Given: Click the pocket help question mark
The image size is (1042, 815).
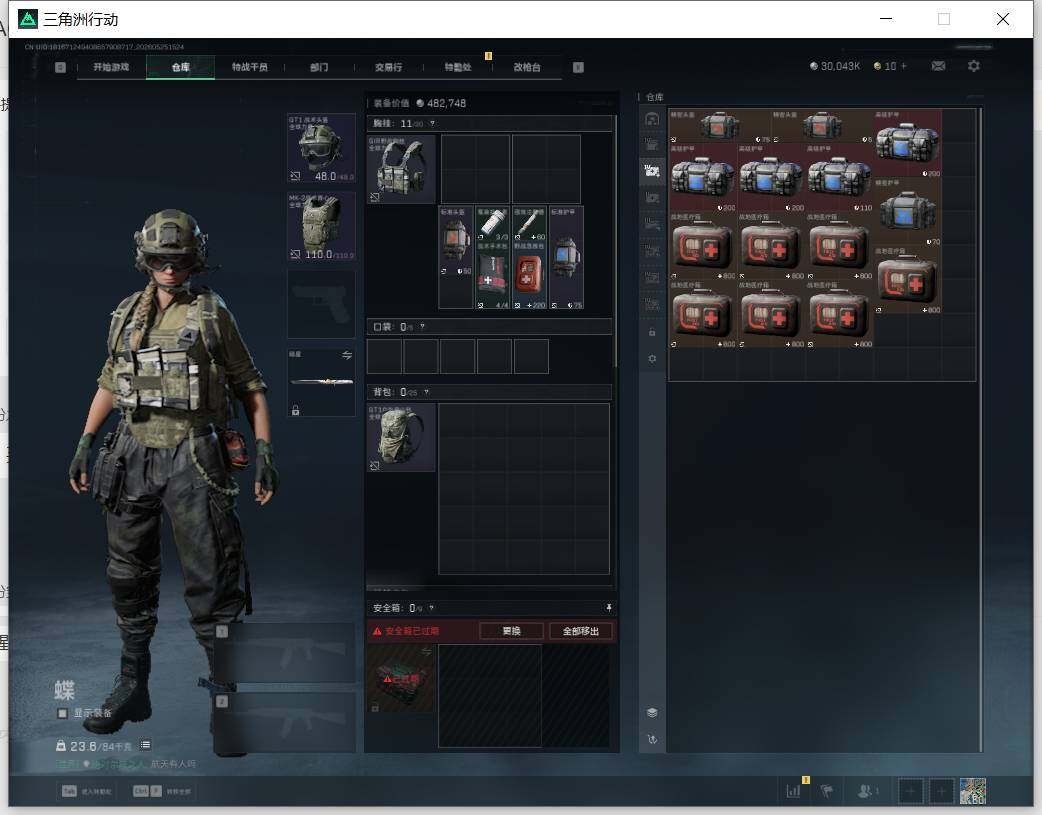Looking at the screenshot, I should (422, 327).
